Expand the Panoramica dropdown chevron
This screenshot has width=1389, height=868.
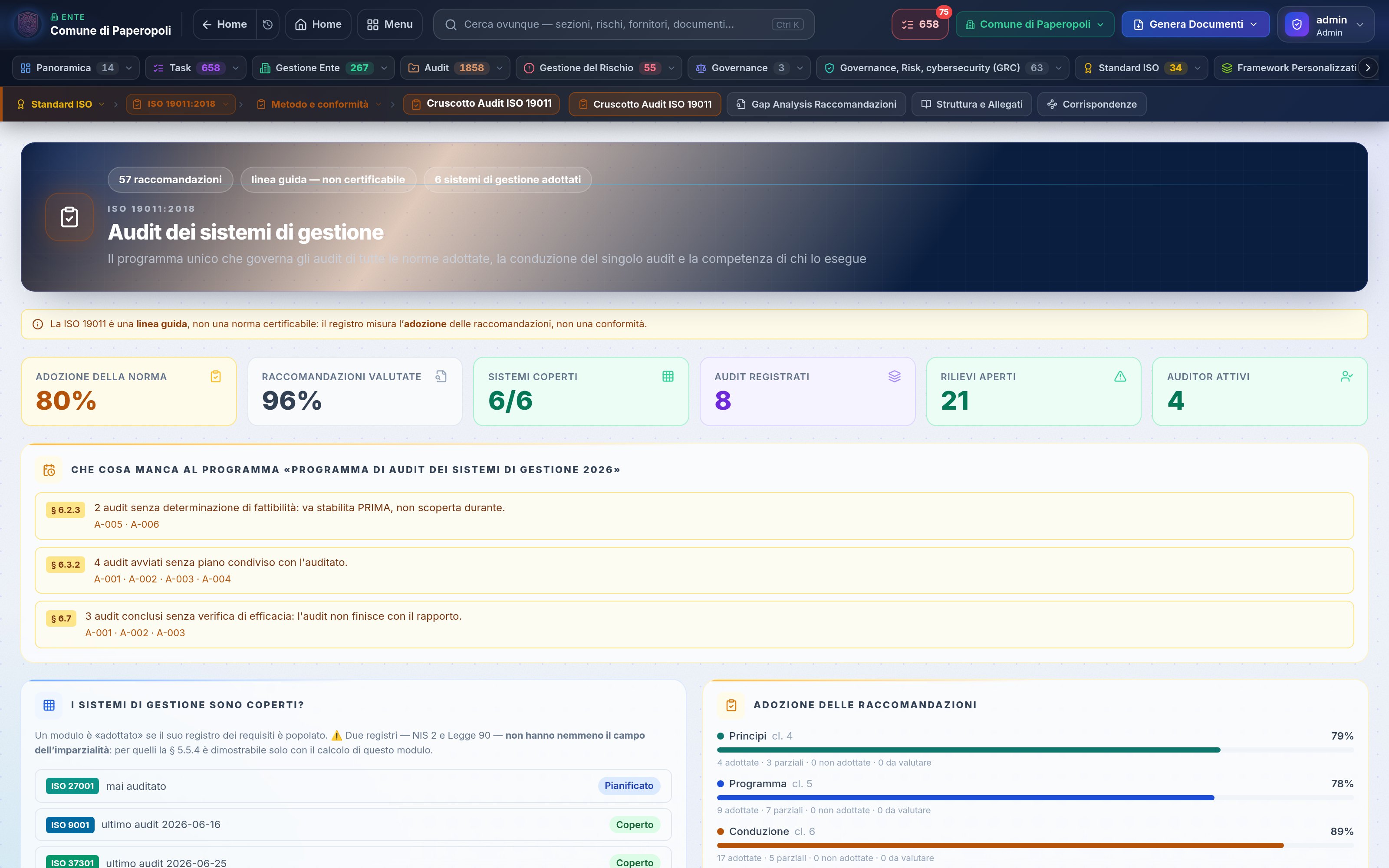click(x=128, y=68)
